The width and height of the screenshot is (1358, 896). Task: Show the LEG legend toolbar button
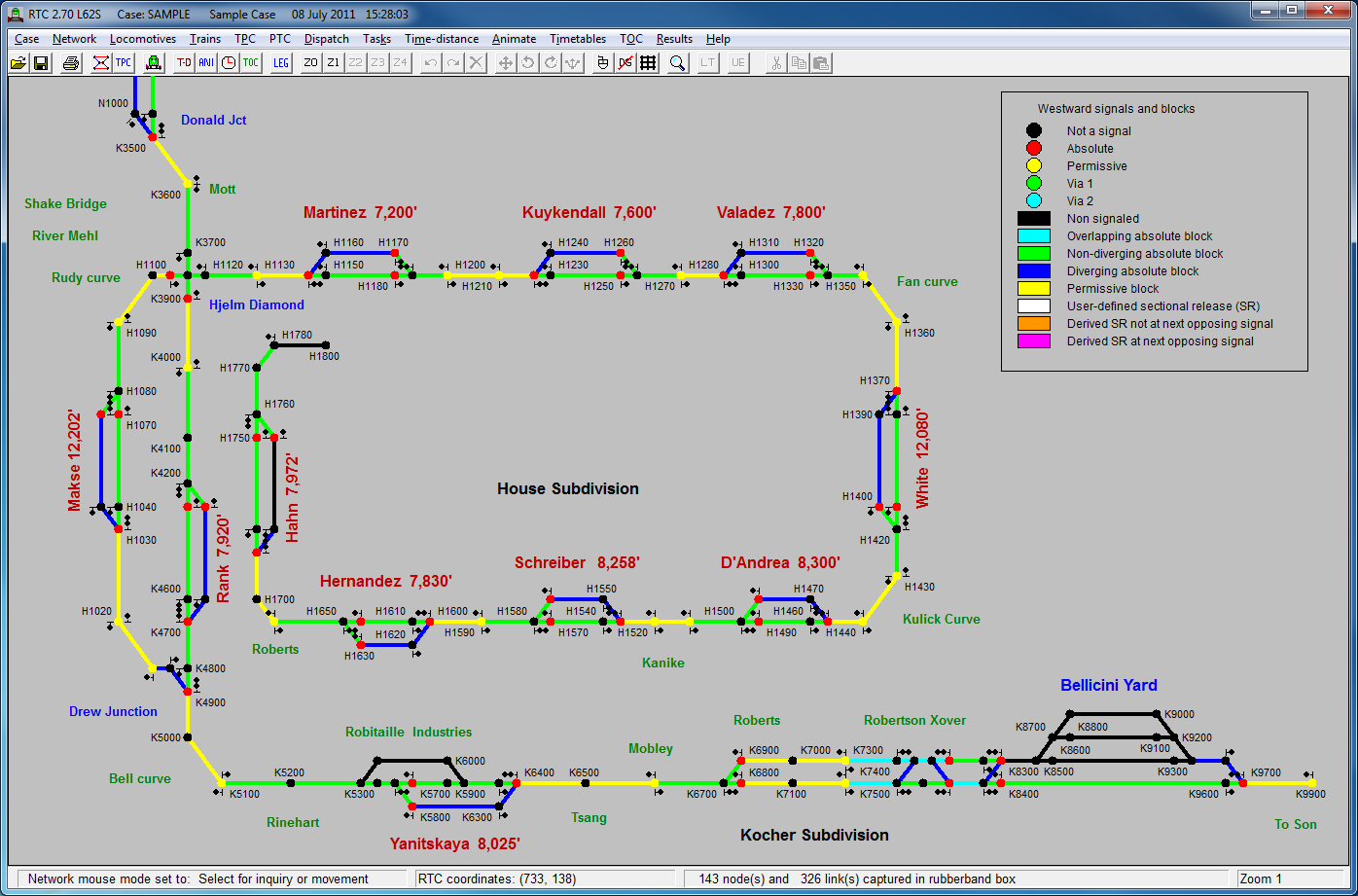click(x=281, y=63)
